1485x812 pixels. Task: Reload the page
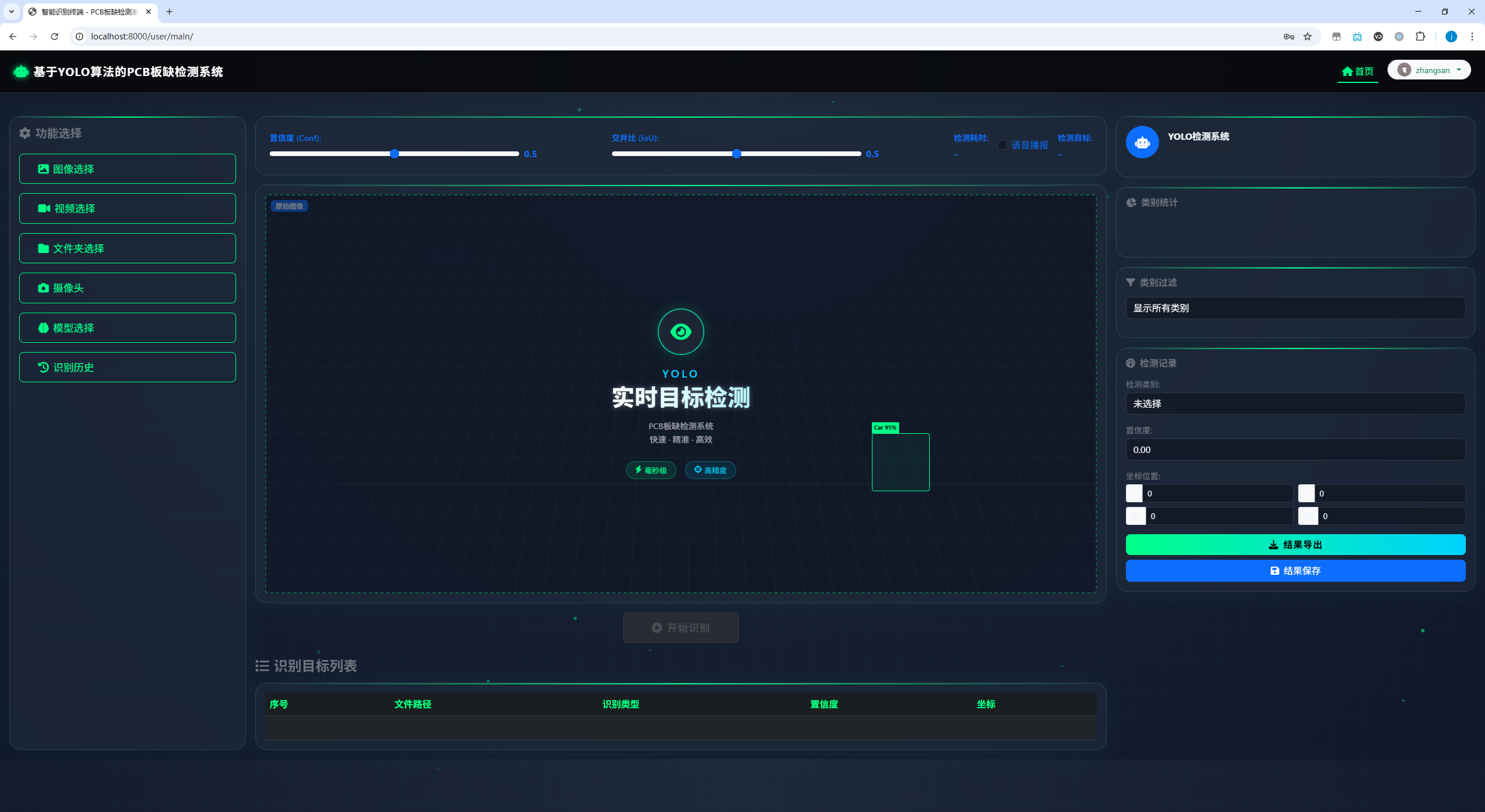point(55,36)
